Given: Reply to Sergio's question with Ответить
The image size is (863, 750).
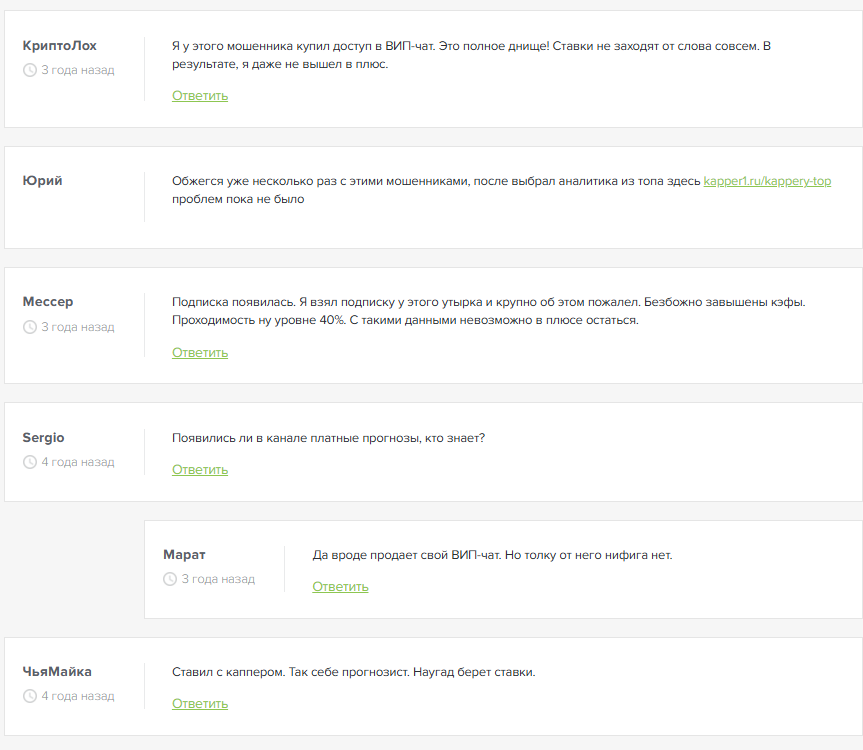Looking at the screenshot, I should point(200,470).
